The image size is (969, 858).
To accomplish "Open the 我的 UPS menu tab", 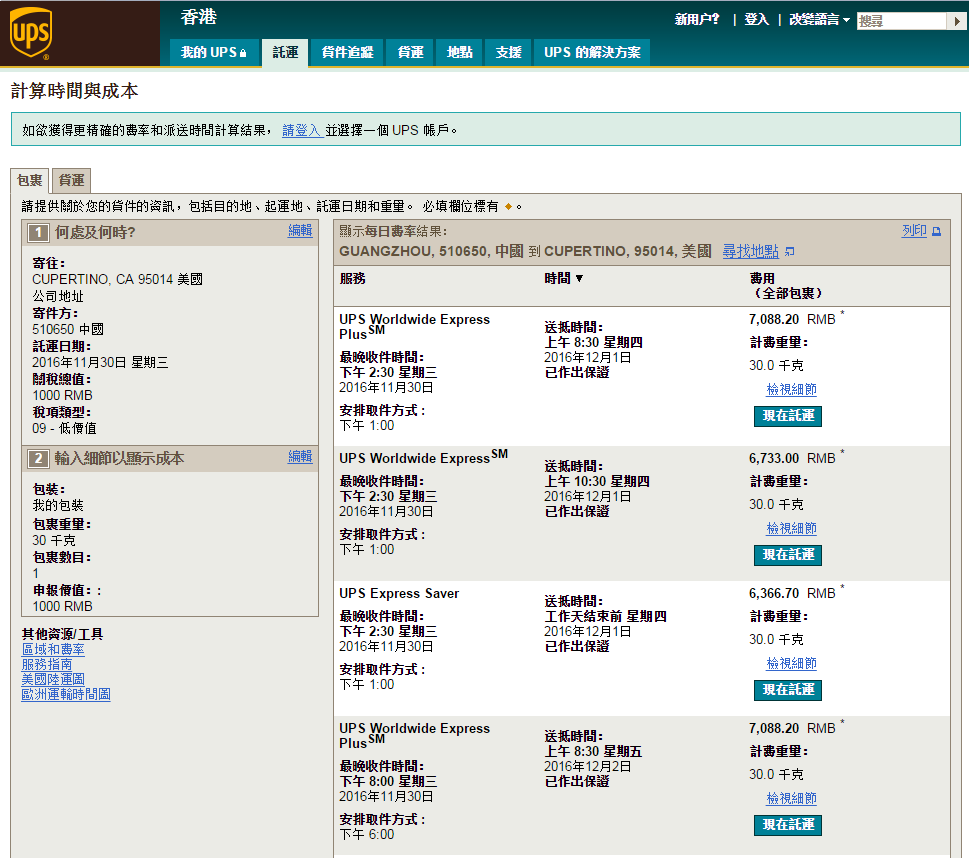I will click(x=213, y=53).
